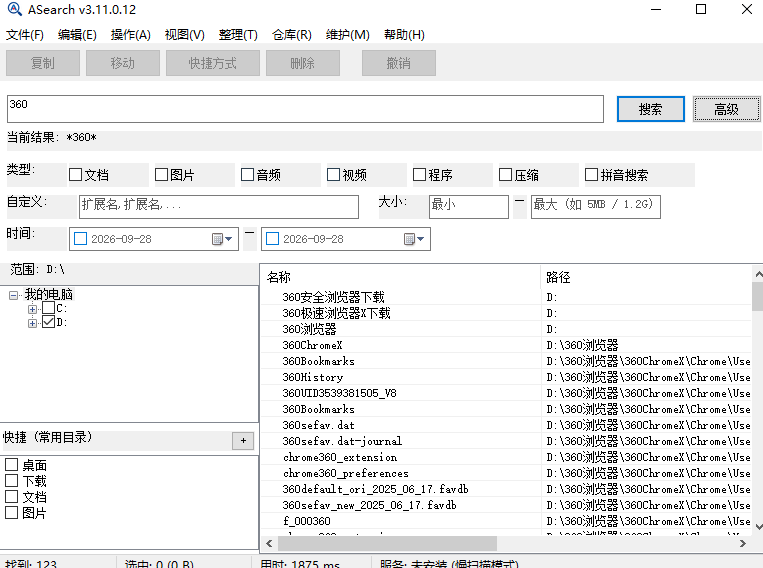Select result 360ChromeX
This screenshot has height=568, width=763.
pyautogui.click(x=312, y=345)
